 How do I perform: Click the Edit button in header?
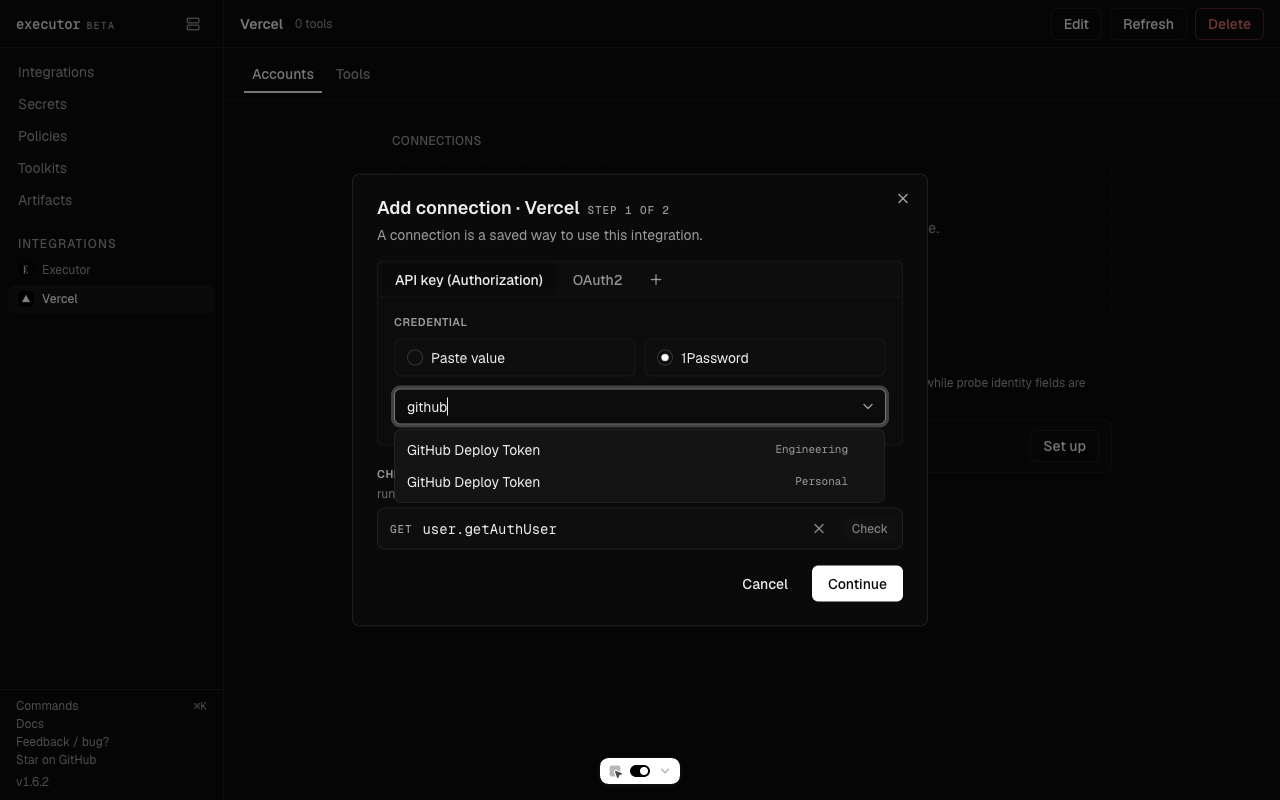pyautogui.click(x=1076, y=24)
